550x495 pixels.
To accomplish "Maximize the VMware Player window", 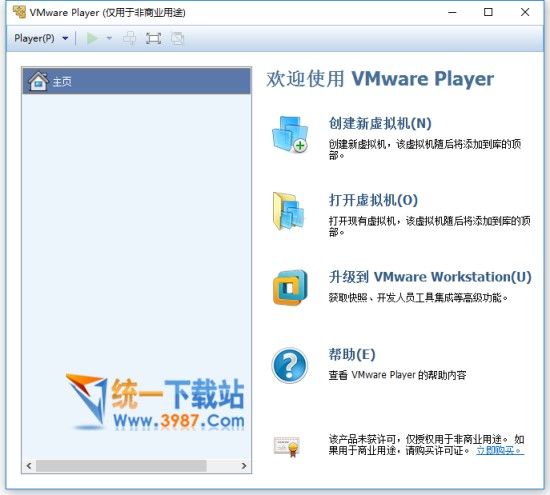I will [488, 12].
